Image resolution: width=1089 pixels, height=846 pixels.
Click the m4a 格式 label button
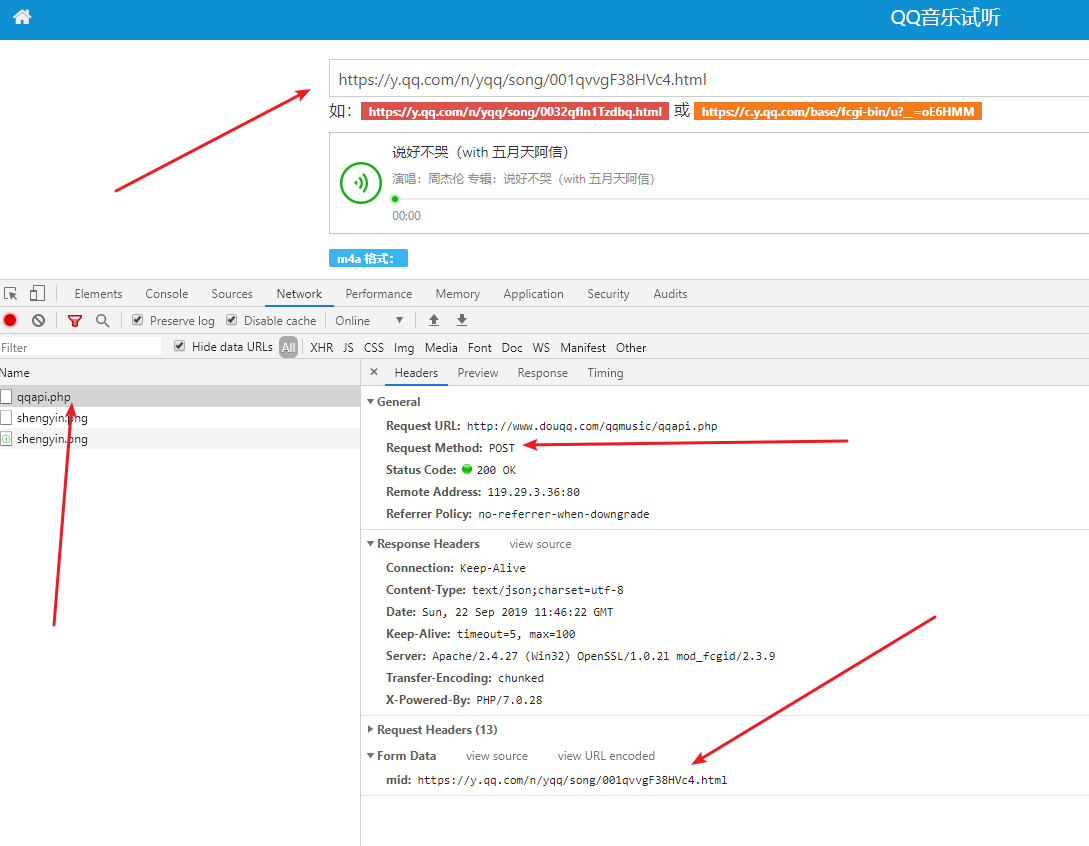tap(368, 258)
